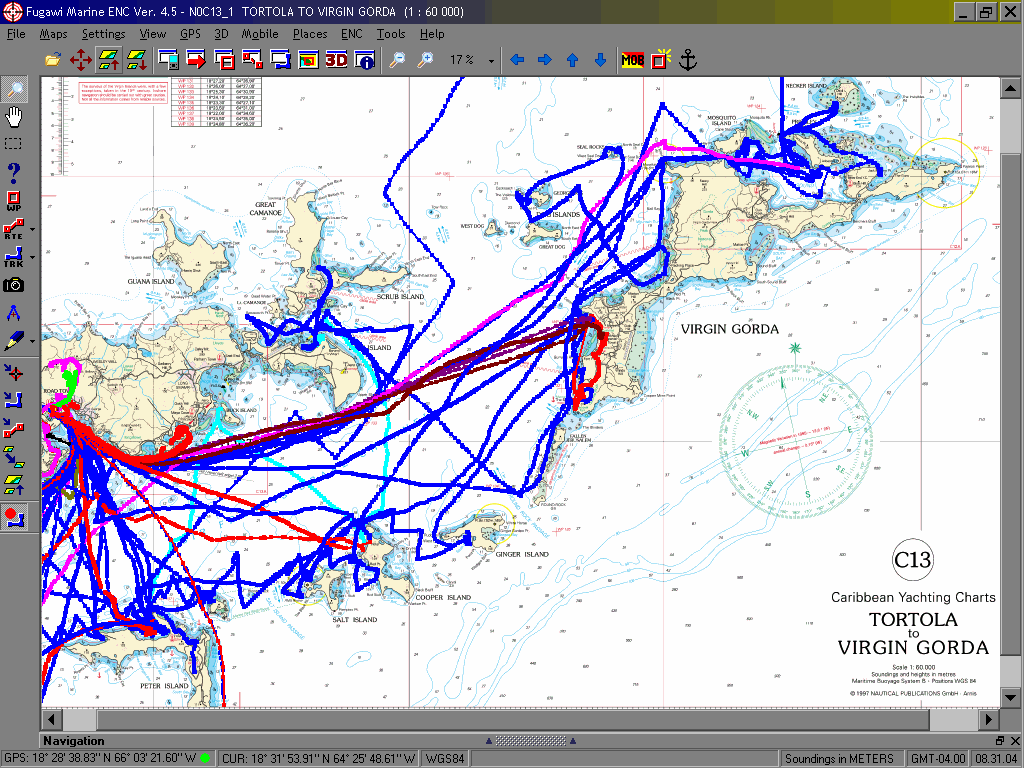Expand the pencil tool dropdown arrow
The width and height of the screenshot is (1024, 768).
tap(32, 341)
